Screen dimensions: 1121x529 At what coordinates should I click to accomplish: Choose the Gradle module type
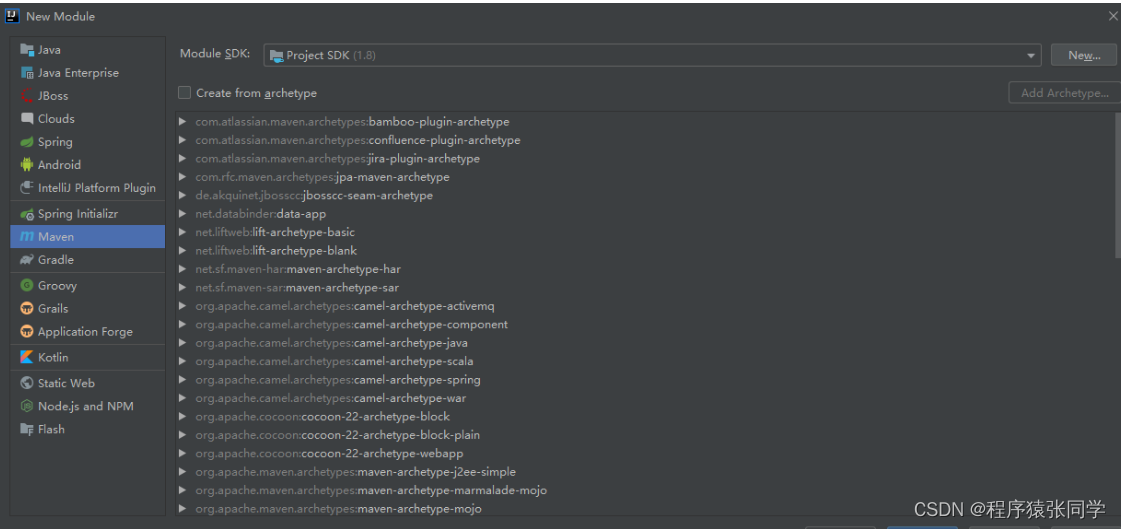[x=88, y=259]
